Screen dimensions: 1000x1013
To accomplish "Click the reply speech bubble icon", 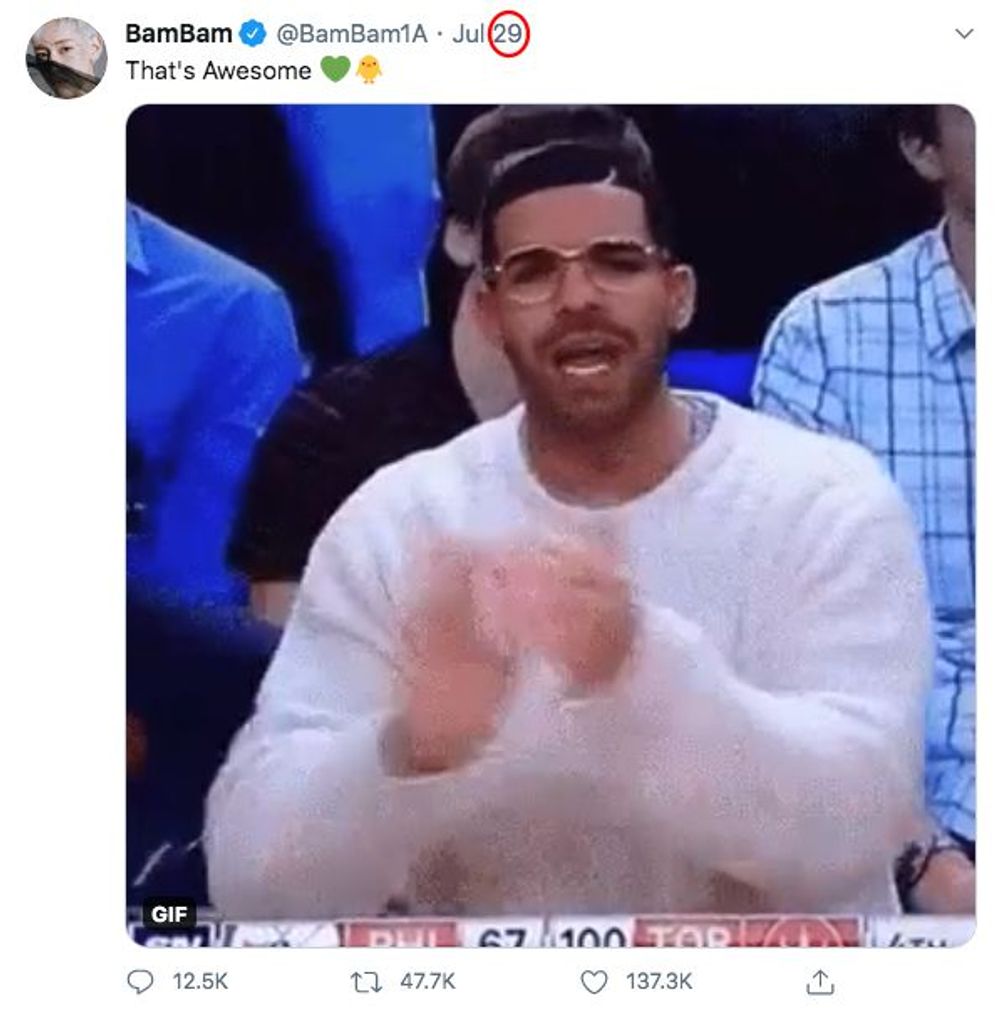I will click(140, 982).
